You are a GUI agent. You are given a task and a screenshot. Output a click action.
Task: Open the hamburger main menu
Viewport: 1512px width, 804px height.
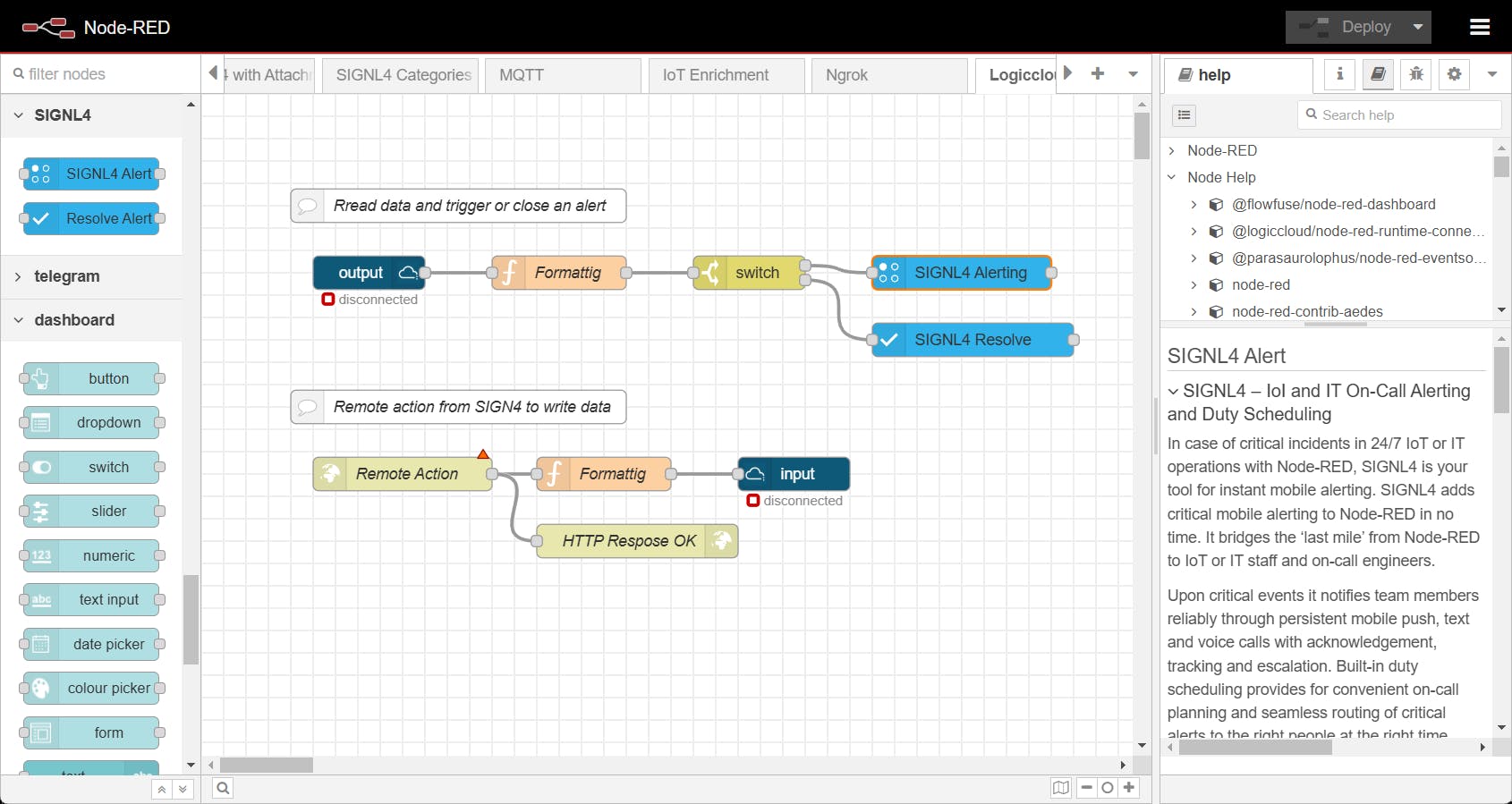pyautogui.click(x=1480, y=28)
